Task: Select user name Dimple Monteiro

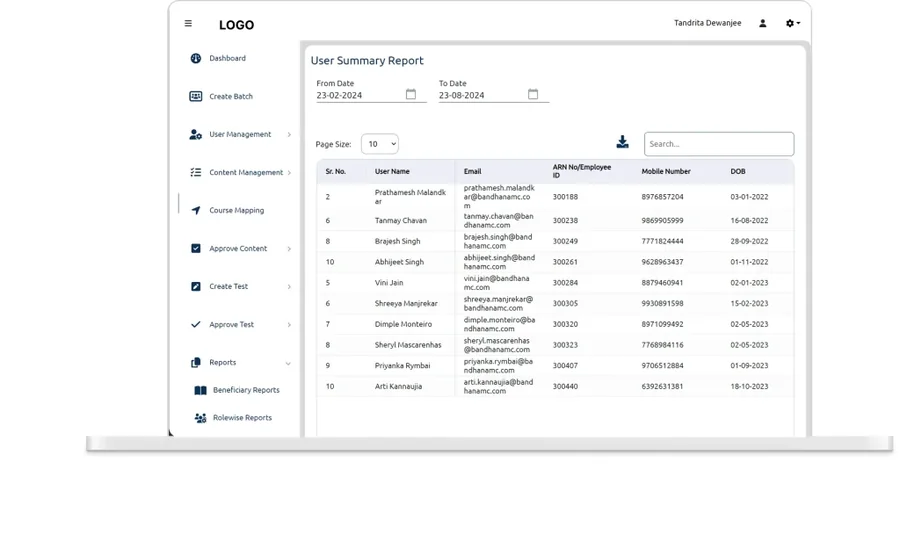Action: (403, 324)
